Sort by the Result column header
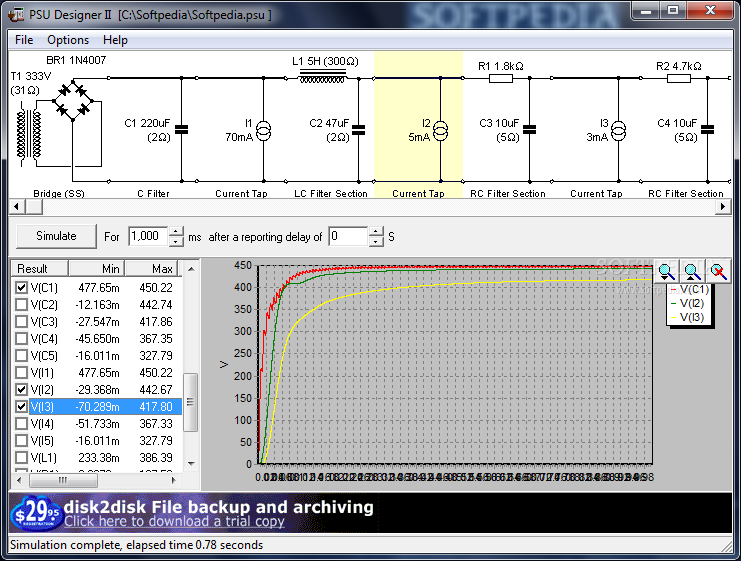741x561 pixels. click(x=40, y=268)
